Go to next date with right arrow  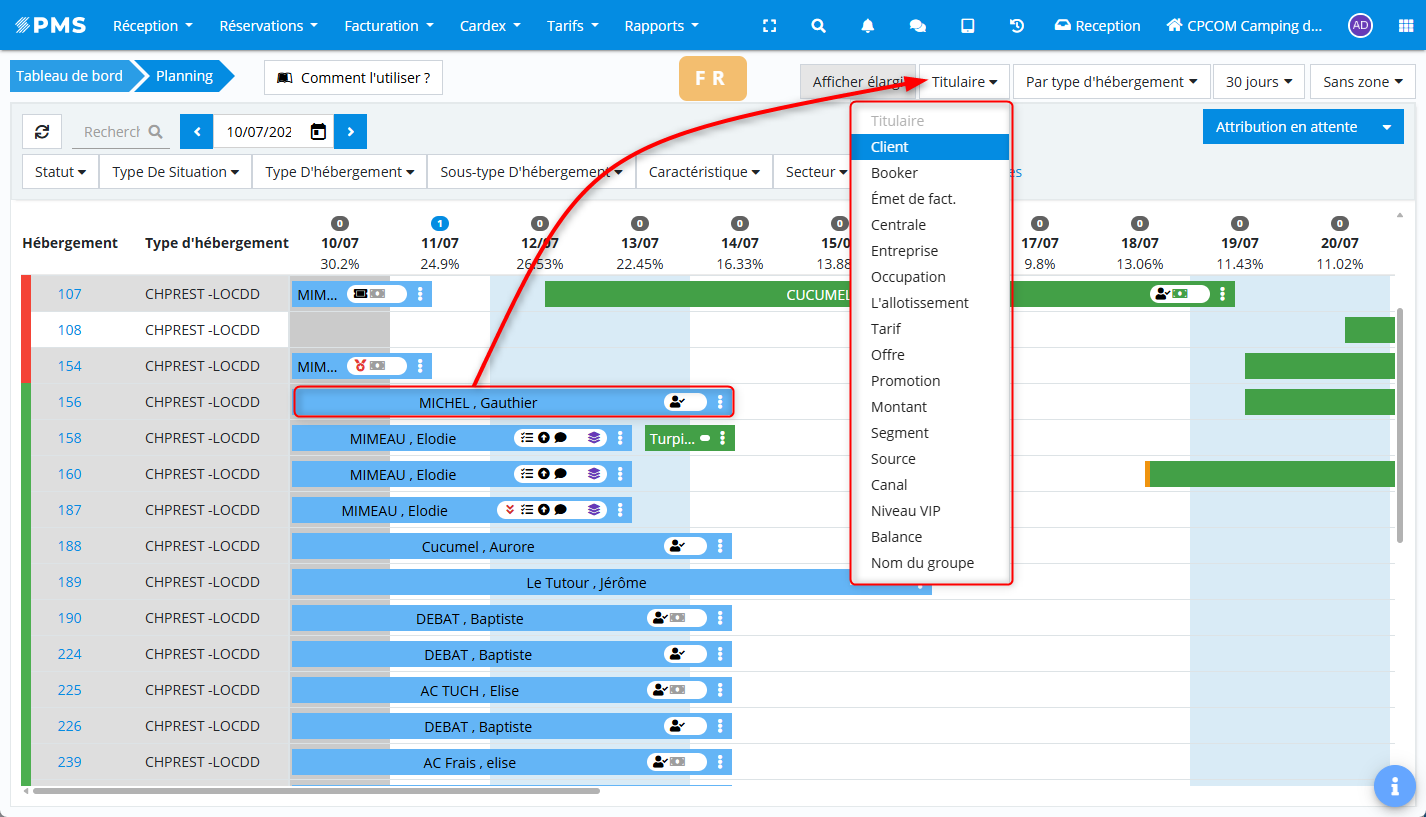[350, 131]
